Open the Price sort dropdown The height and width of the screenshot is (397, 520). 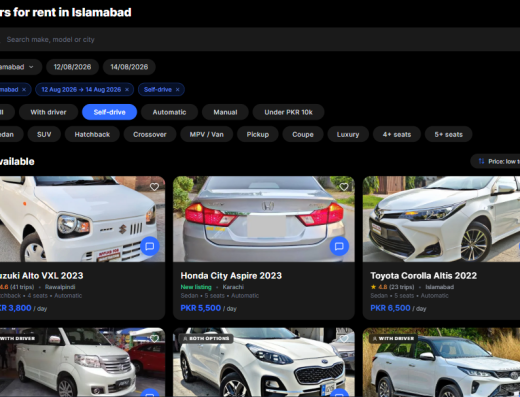pos(496,161)
